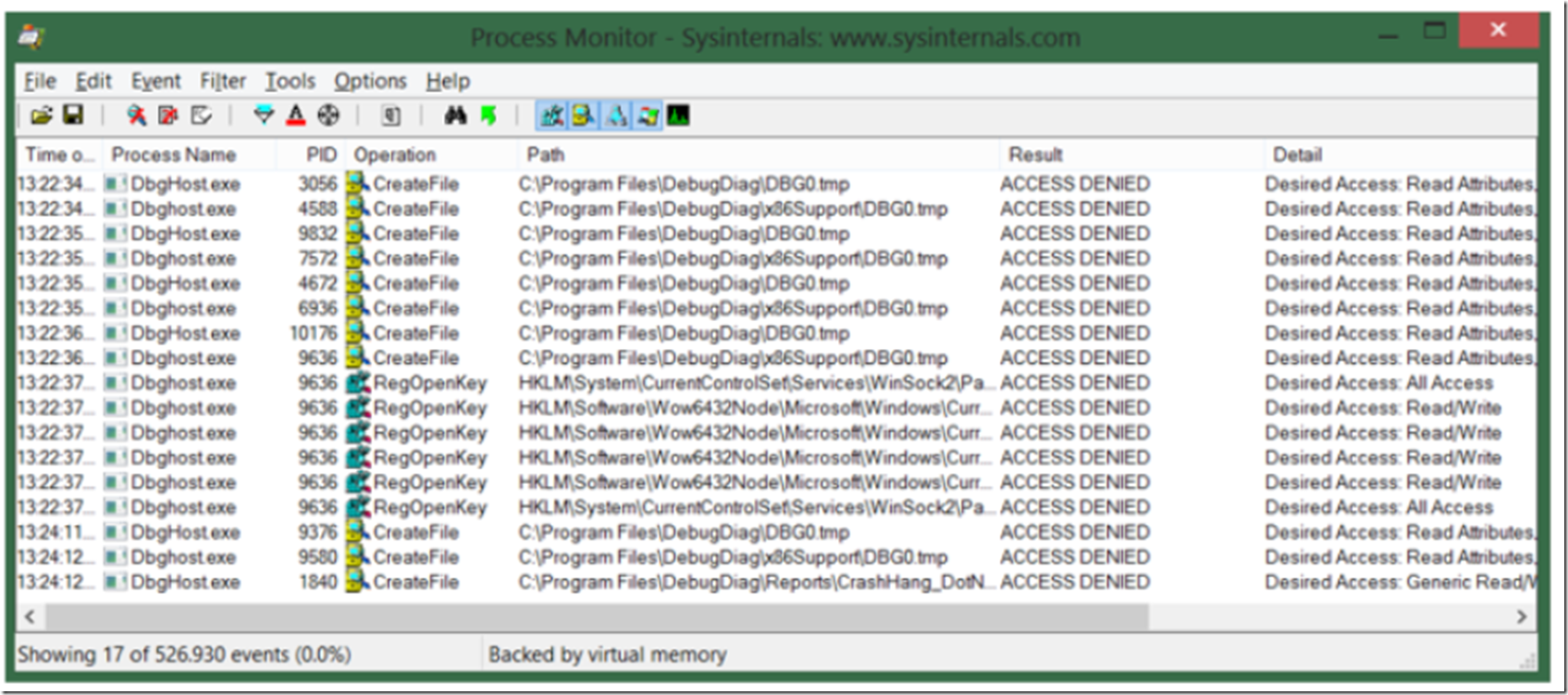Save the trace using the floppy disk icon
Viewport: 1568px width, 695px height.
click(73, 116)
